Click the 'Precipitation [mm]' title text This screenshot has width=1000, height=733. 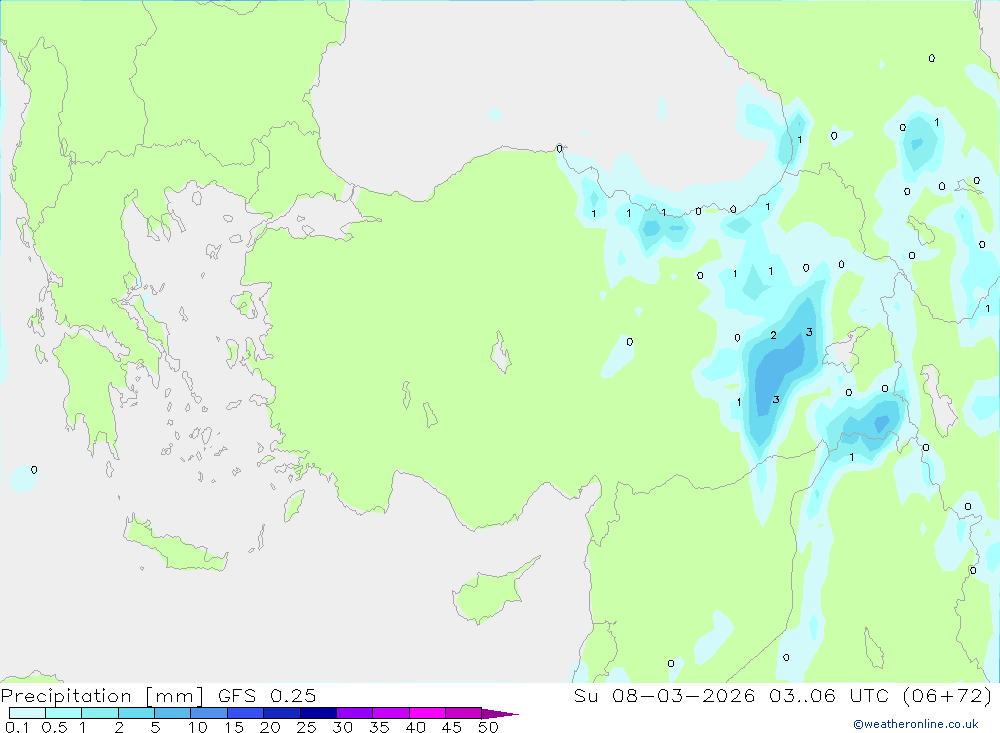tap(102, 696)
